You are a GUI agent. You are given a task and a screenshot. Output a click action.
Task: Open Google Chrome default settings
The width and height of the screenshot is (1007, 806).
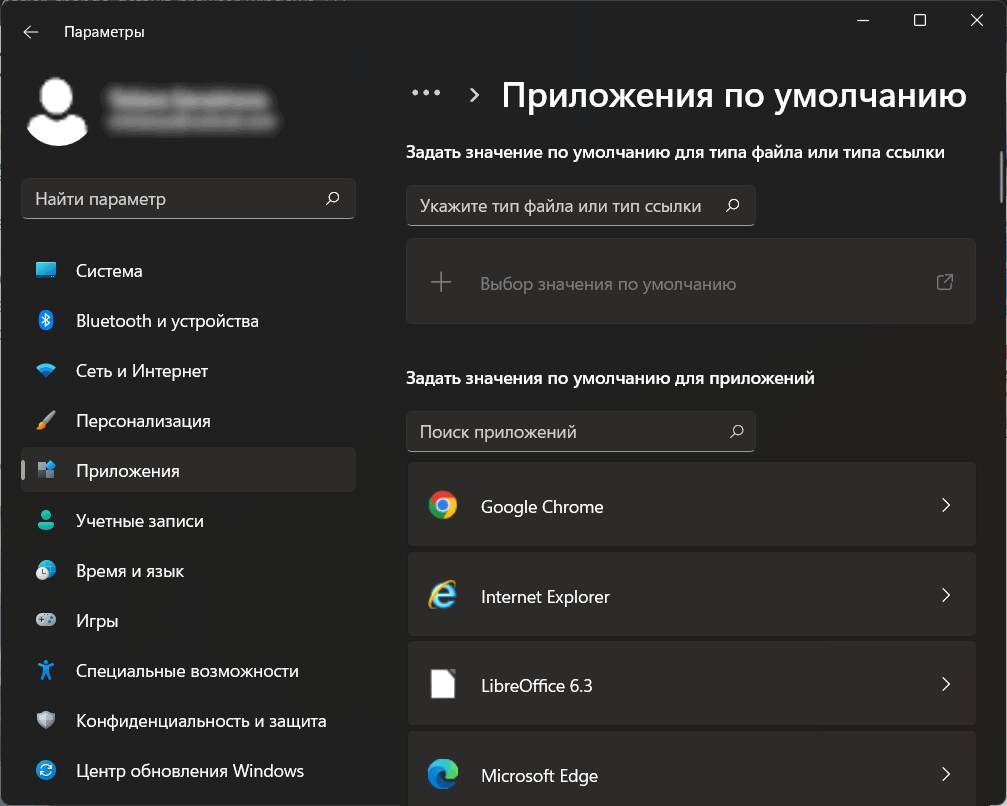692,505
